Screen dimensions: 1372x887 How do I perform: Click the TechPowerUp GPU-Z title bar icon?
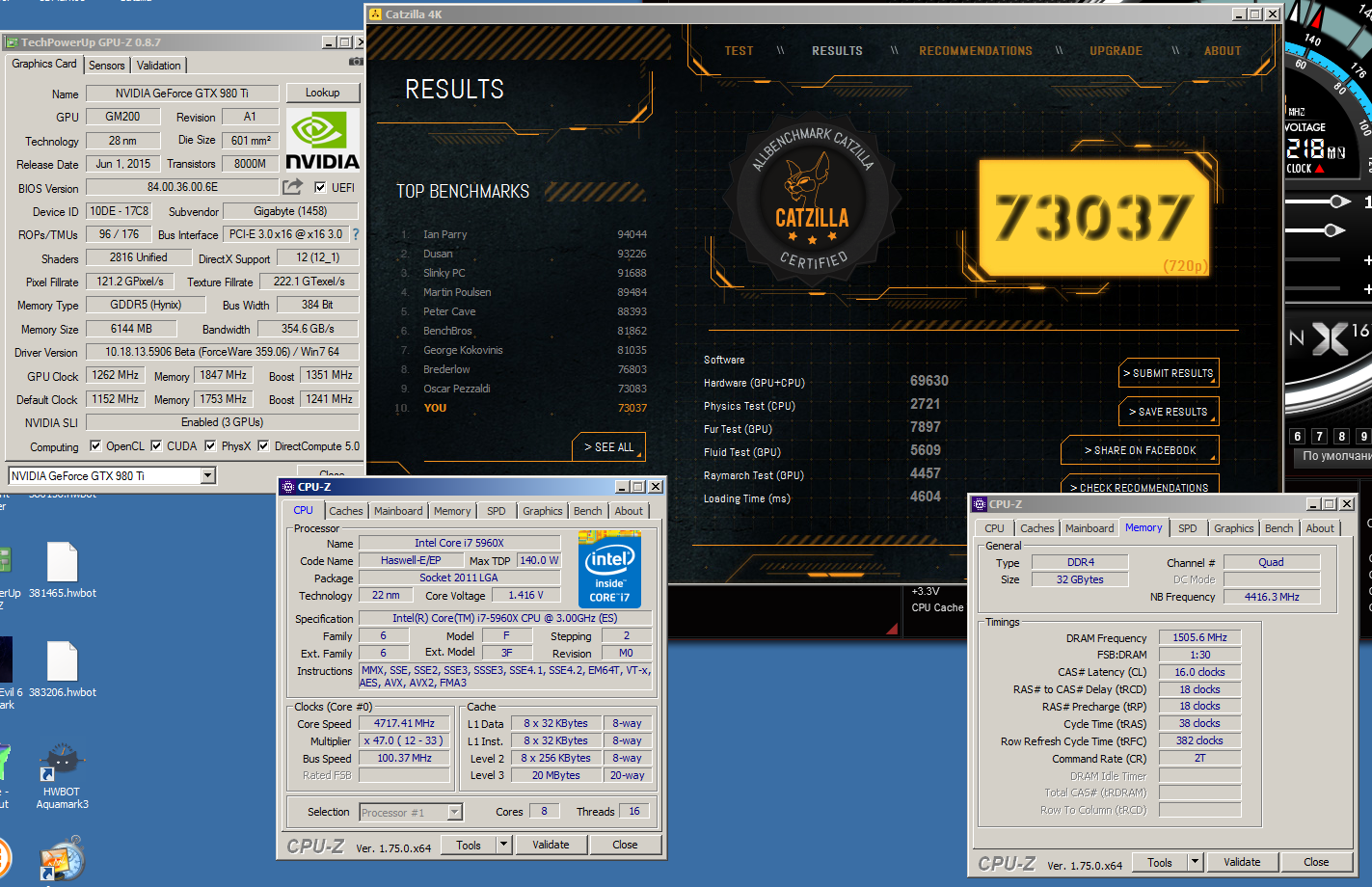tap(12, 42)
